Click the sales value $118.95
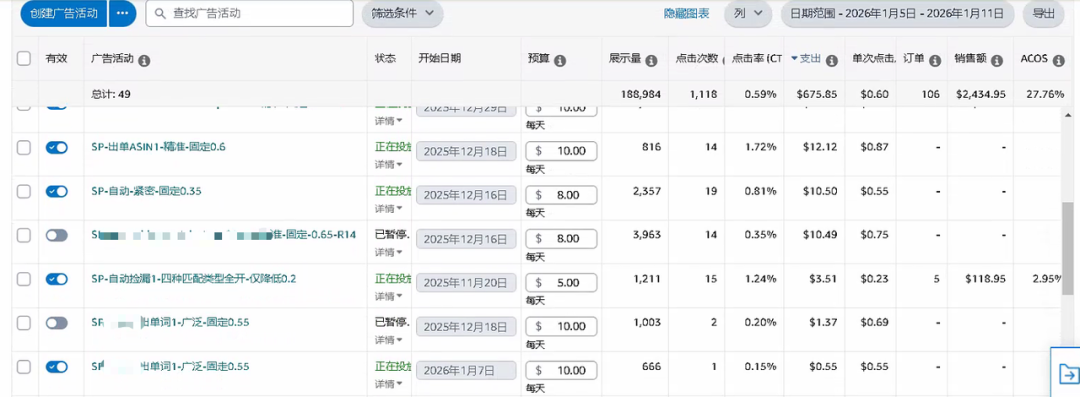1080x397 pixels. [x=986, y=278]
